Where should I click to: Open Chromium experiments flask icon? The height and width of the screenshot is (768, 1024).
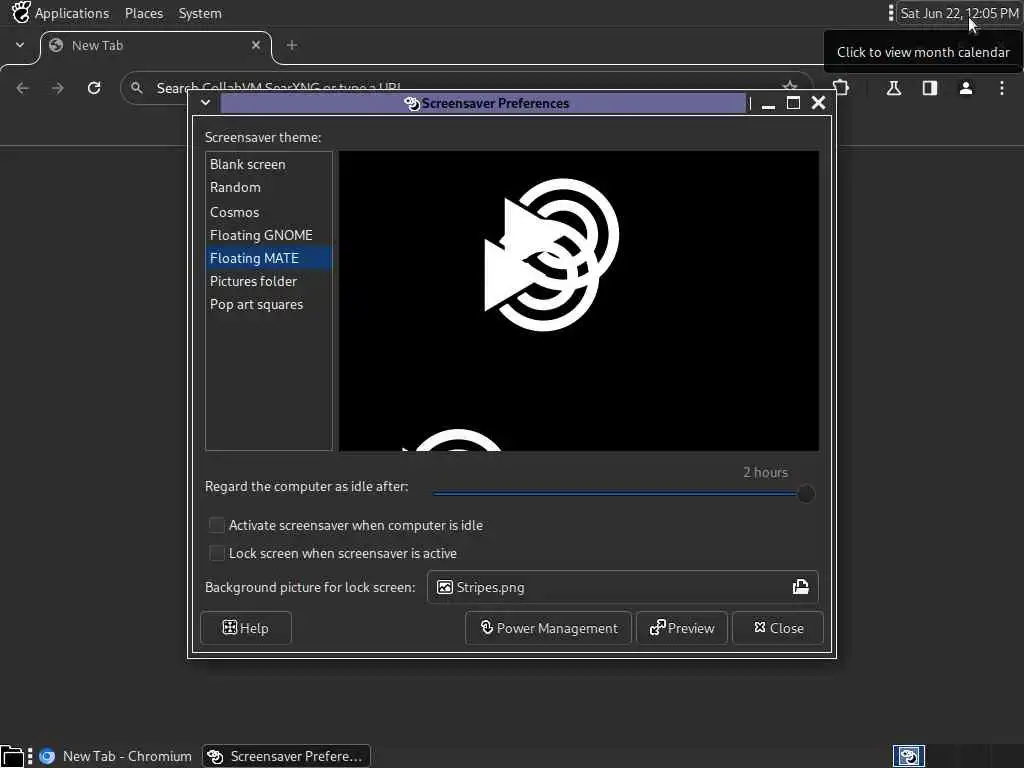pyautogui.click(x=894, y=88)
